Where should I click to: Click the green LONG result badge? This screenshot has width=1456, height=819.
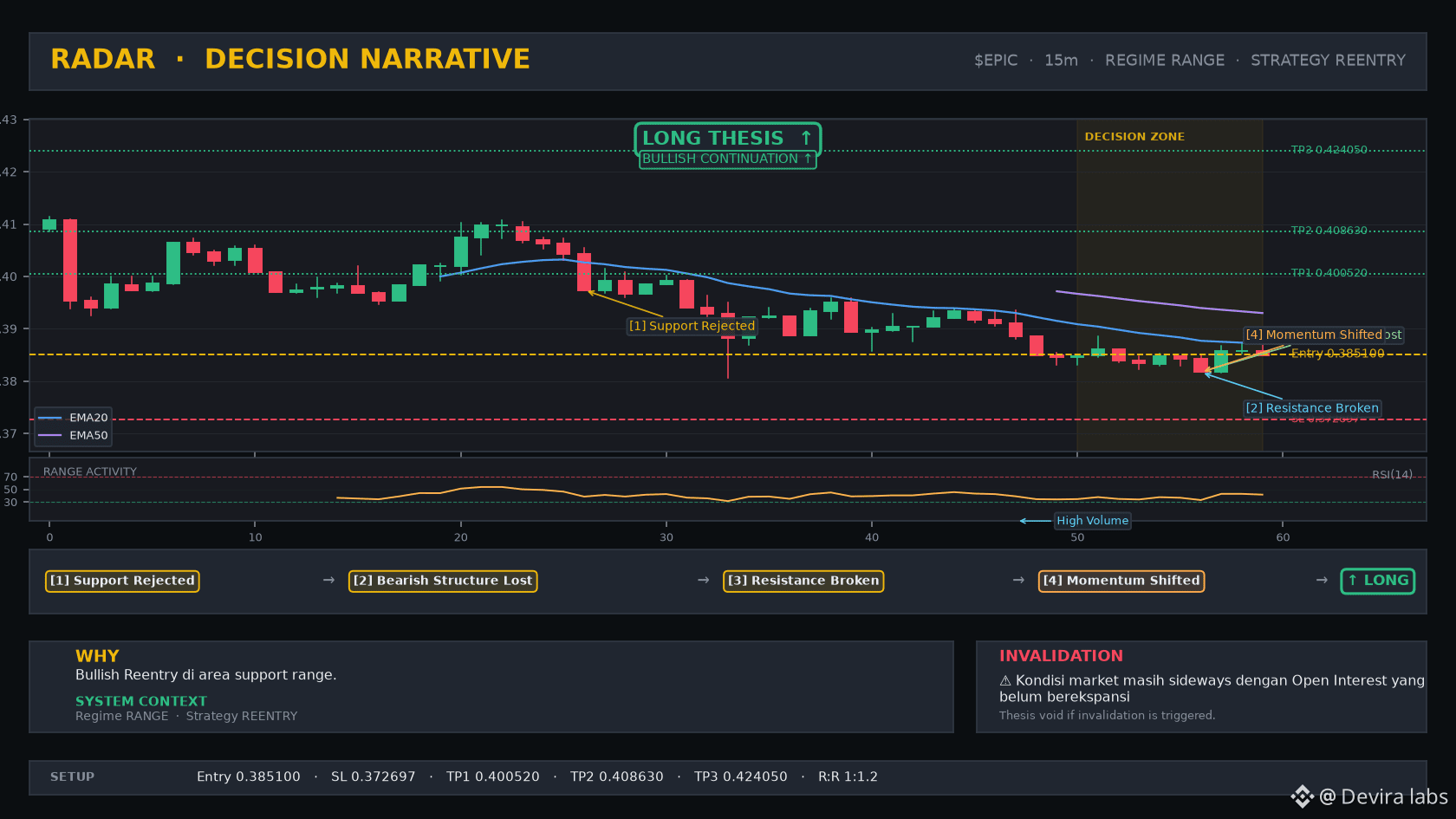(1378, 581)
